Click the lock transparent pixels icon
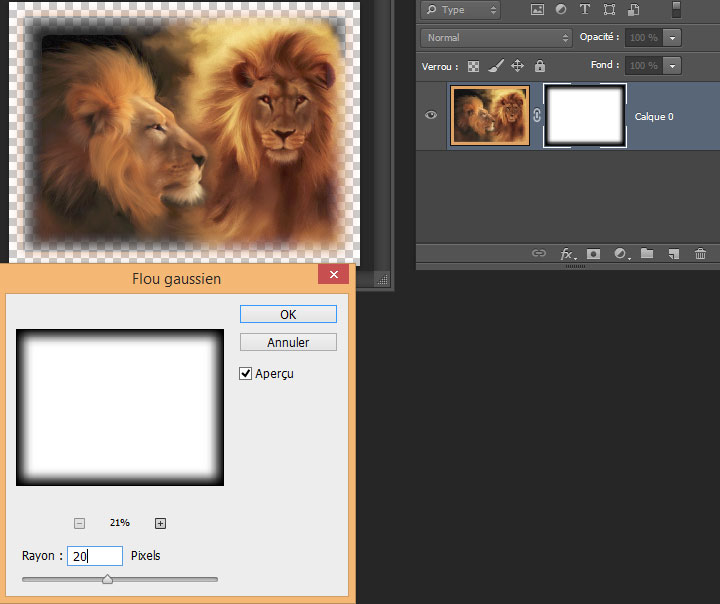This screenshot has width=720, height=604. click(x=474, y=66)
